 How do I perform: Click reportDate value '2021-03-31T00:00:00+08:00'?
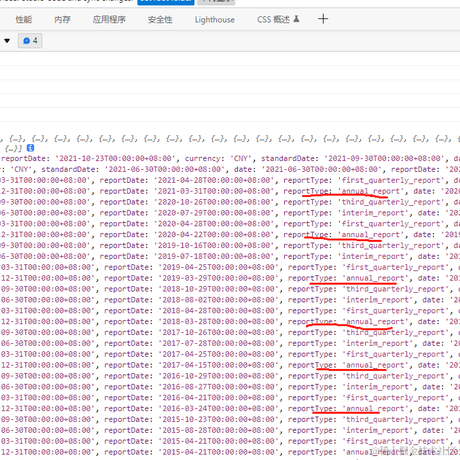(x=214, y=191)
